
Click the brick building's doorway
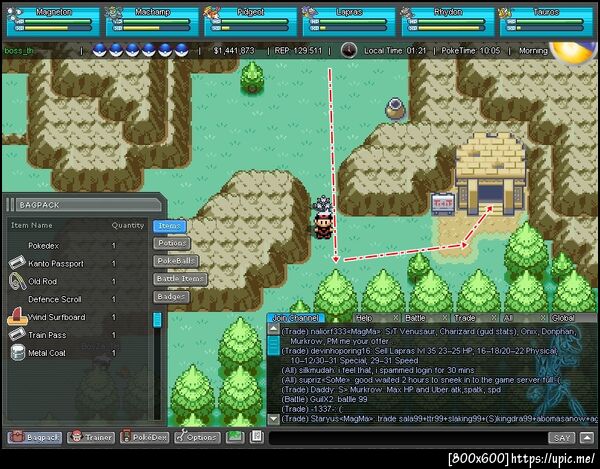tap(490, 194)
